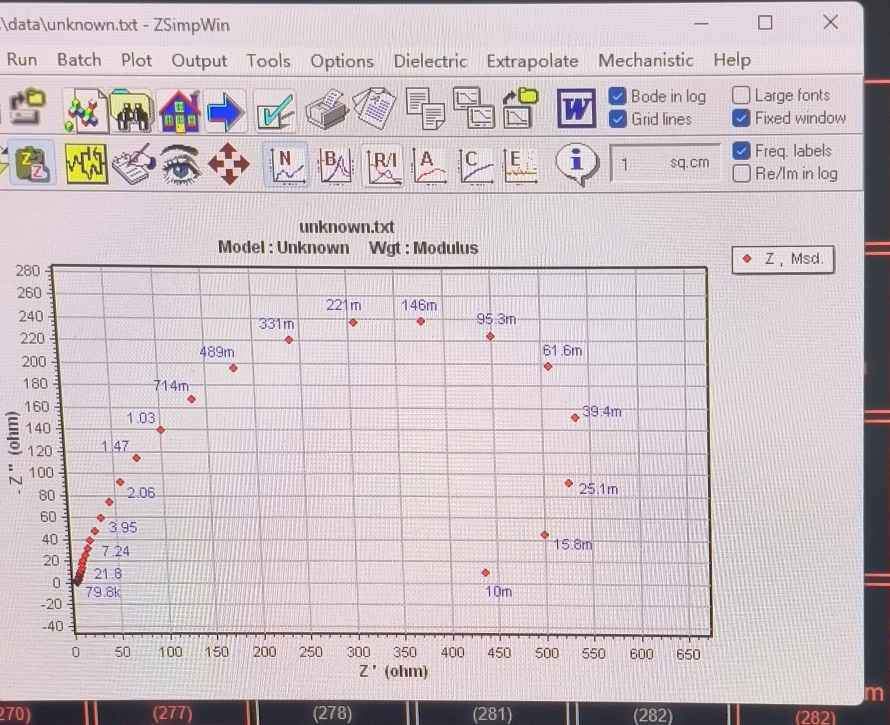The width and height of the screenshot is (890, 725).
Task: Open the Extrapolate menu
Action: (532, 61)
